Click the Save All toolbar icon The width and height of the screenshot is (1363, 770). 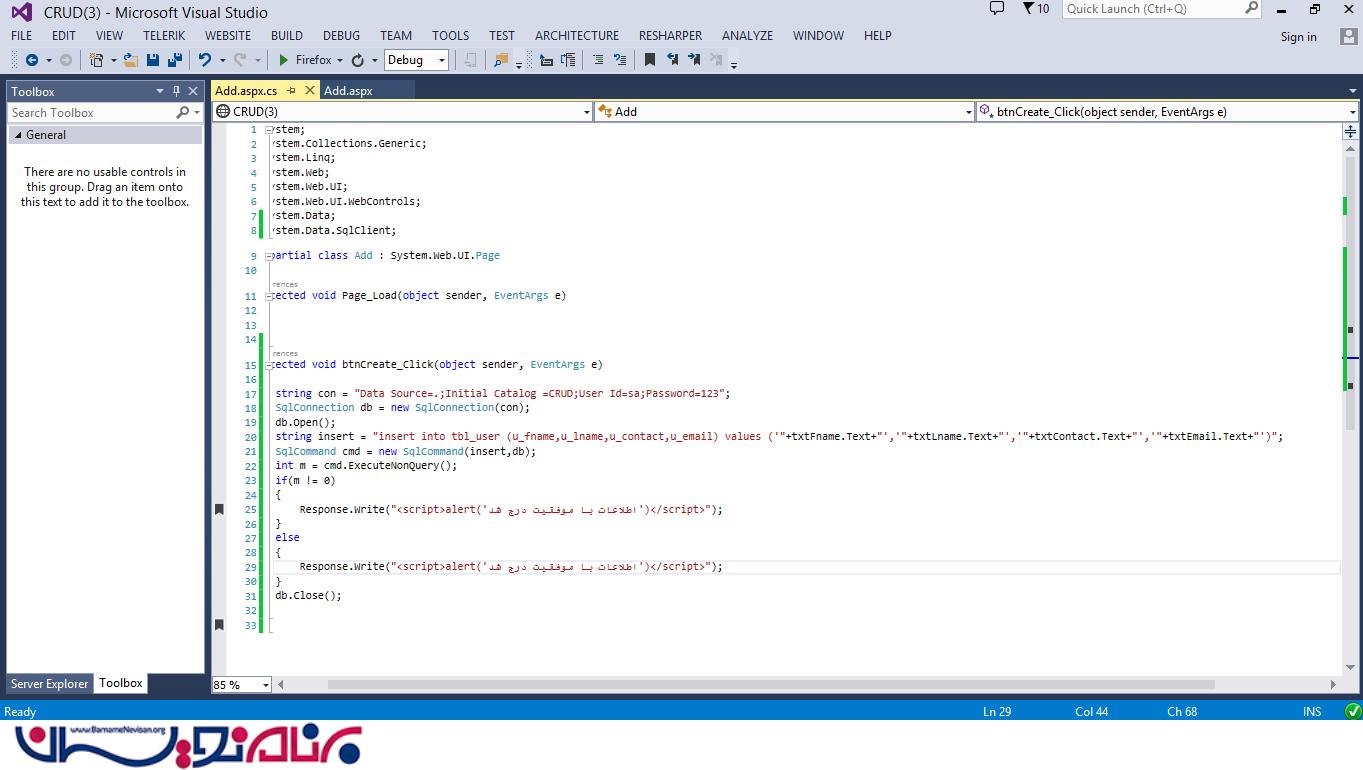pos(173,60)
